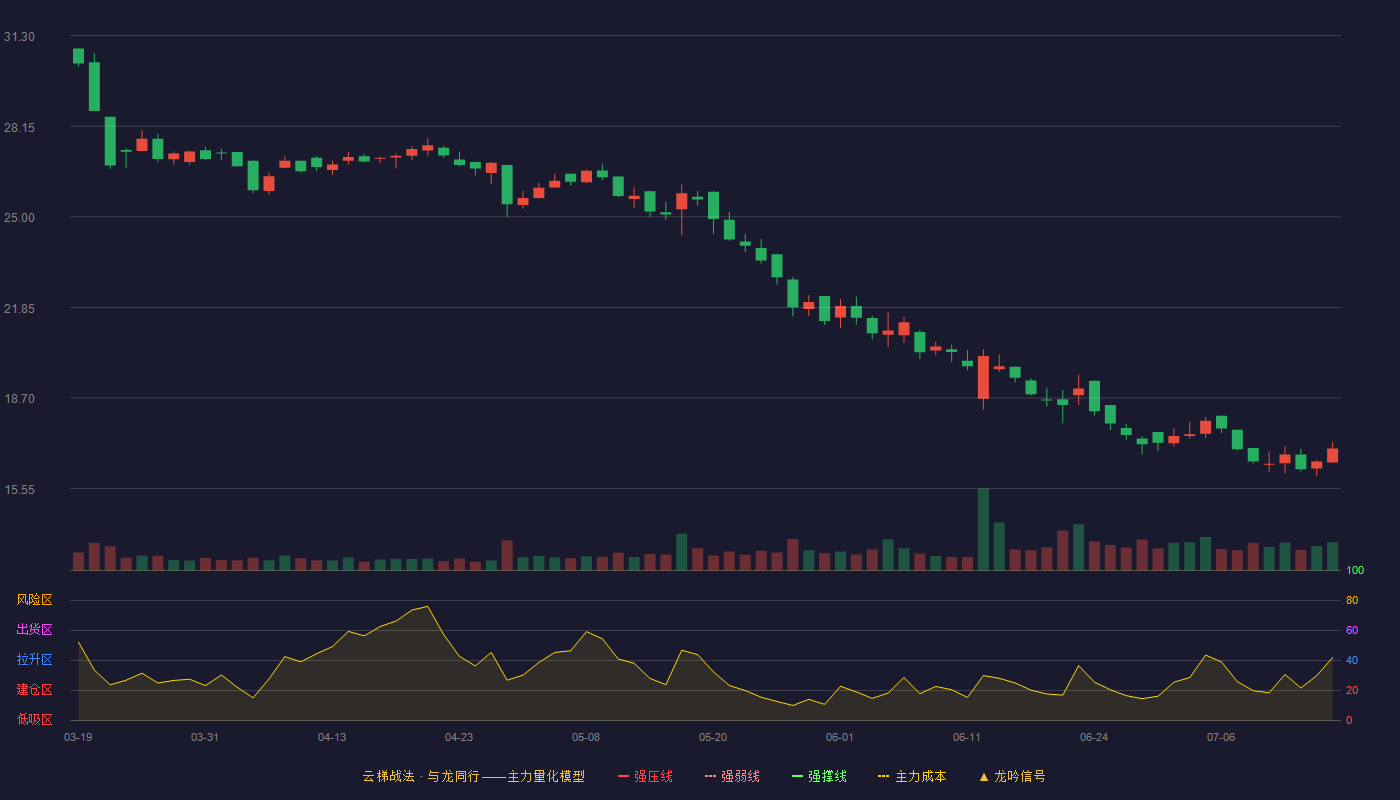The height and width of the screenshot is (800, 1400).
Task: Click the 06-24 date label
Action: click(x=1094, y=737)
